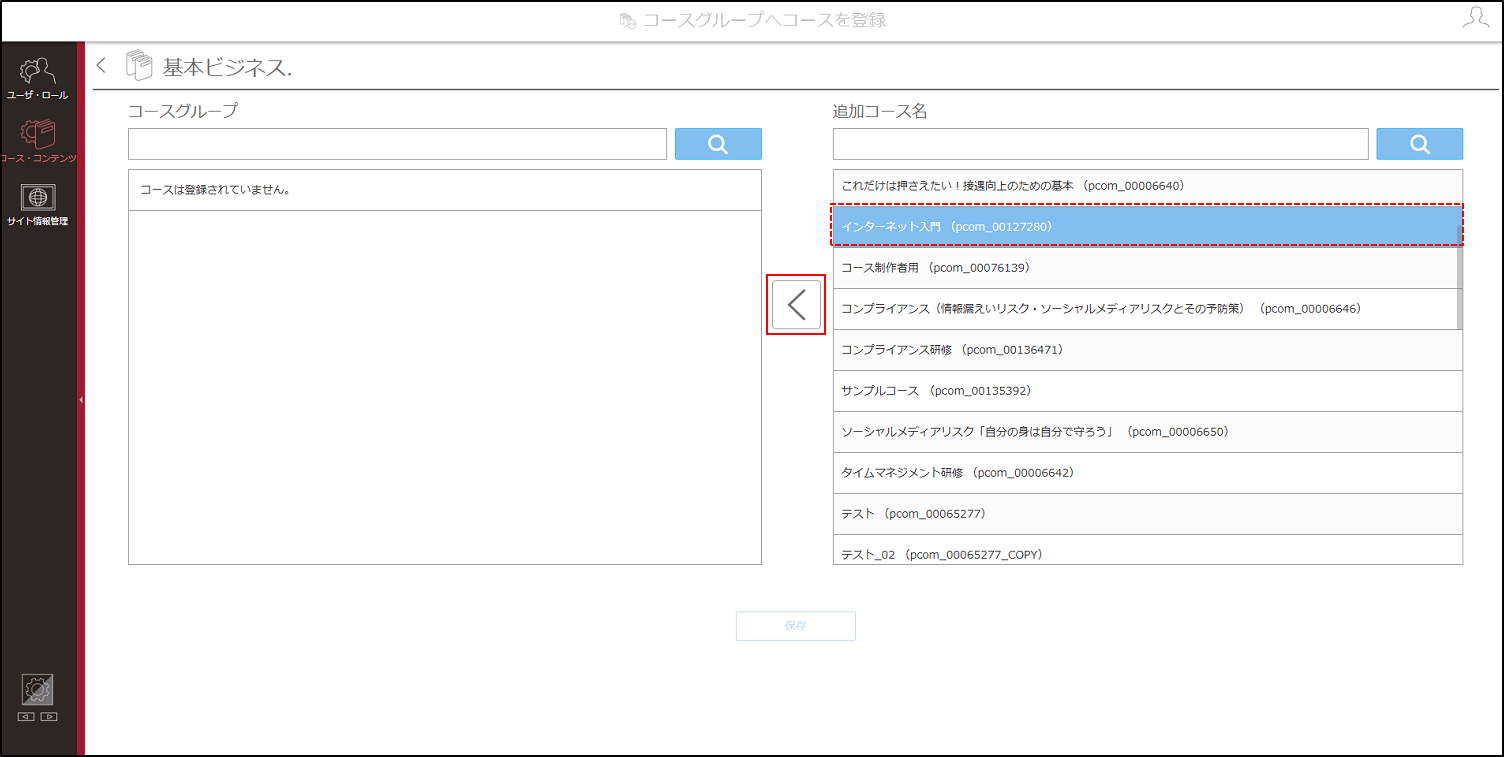Viewport: 1504px width, 757px height.
Task: Go back using arrow beside 基本ビジネス
Action: [101, 66]
